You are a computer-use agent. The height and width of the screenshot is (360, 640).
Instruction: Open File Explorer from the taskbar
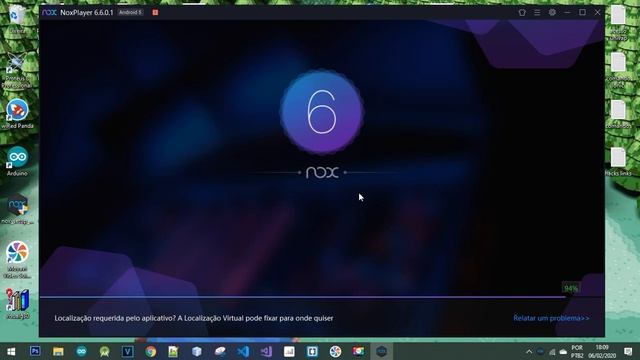58,351
